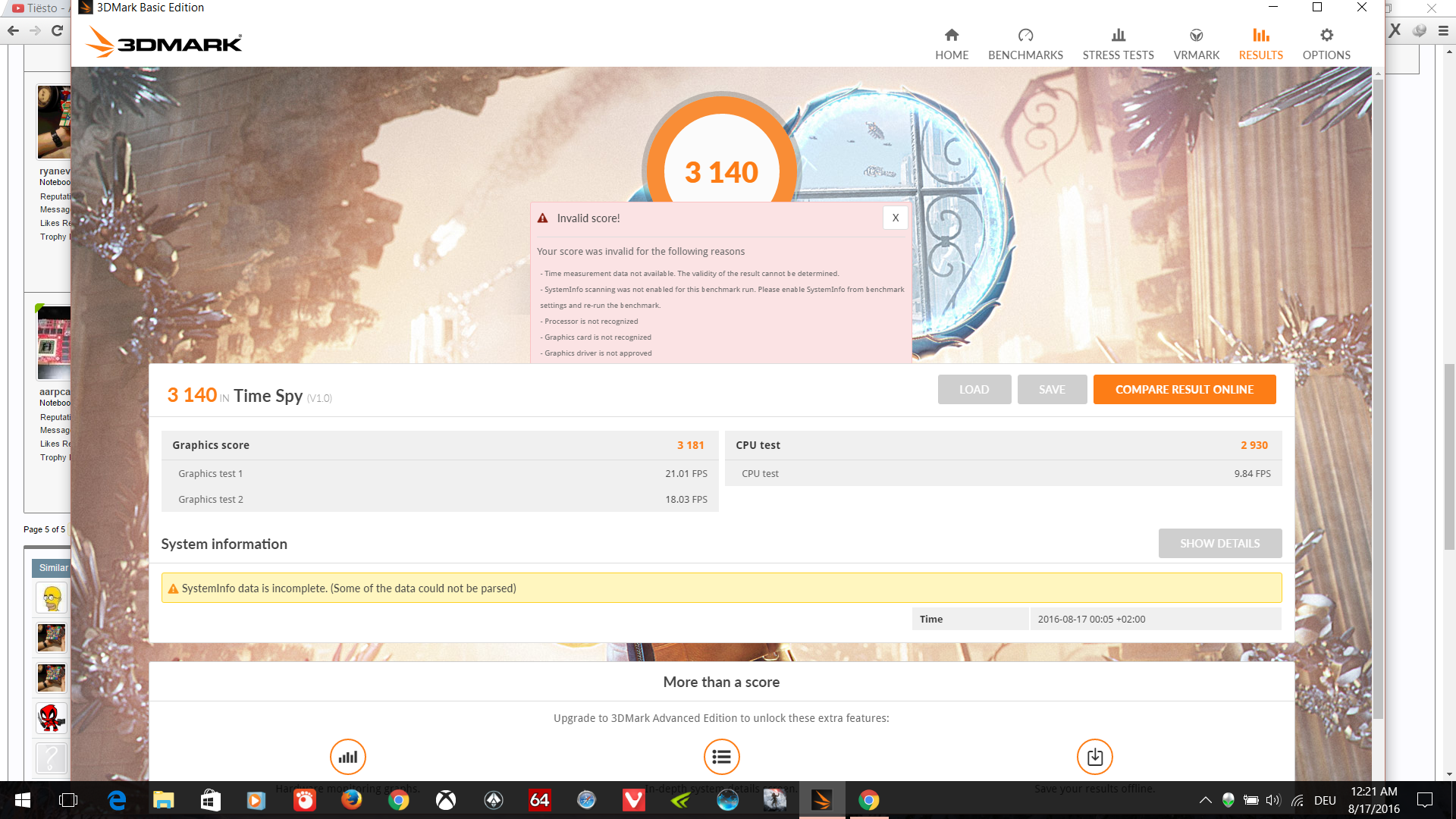Open the AIDA64 taskbar icon
Viewport: 1456px width, 819px height.
pos(539,800)
